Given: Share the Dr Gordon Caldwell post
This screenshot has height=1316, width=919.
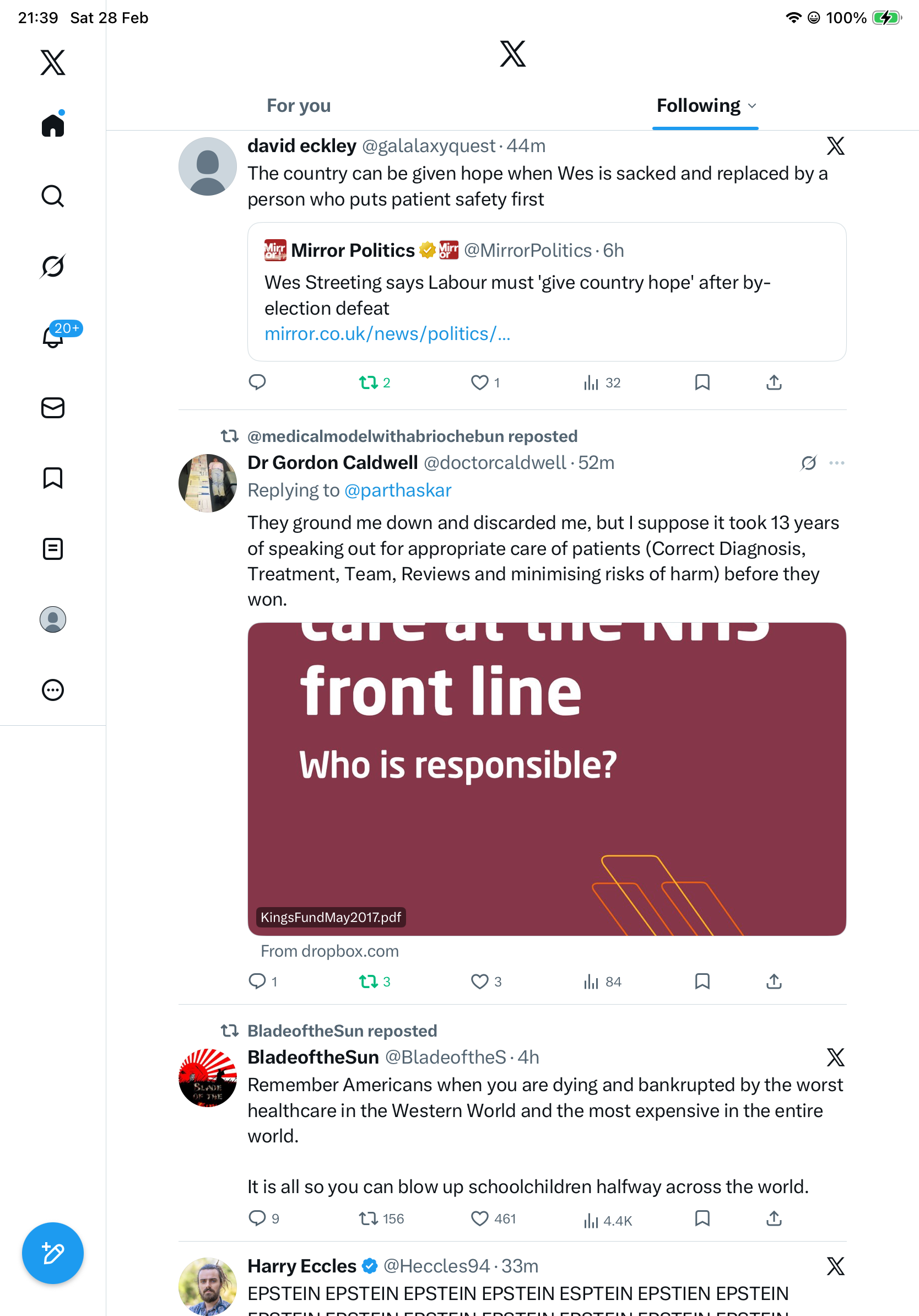Looking at the screenshot, I should tap(774, 981).
